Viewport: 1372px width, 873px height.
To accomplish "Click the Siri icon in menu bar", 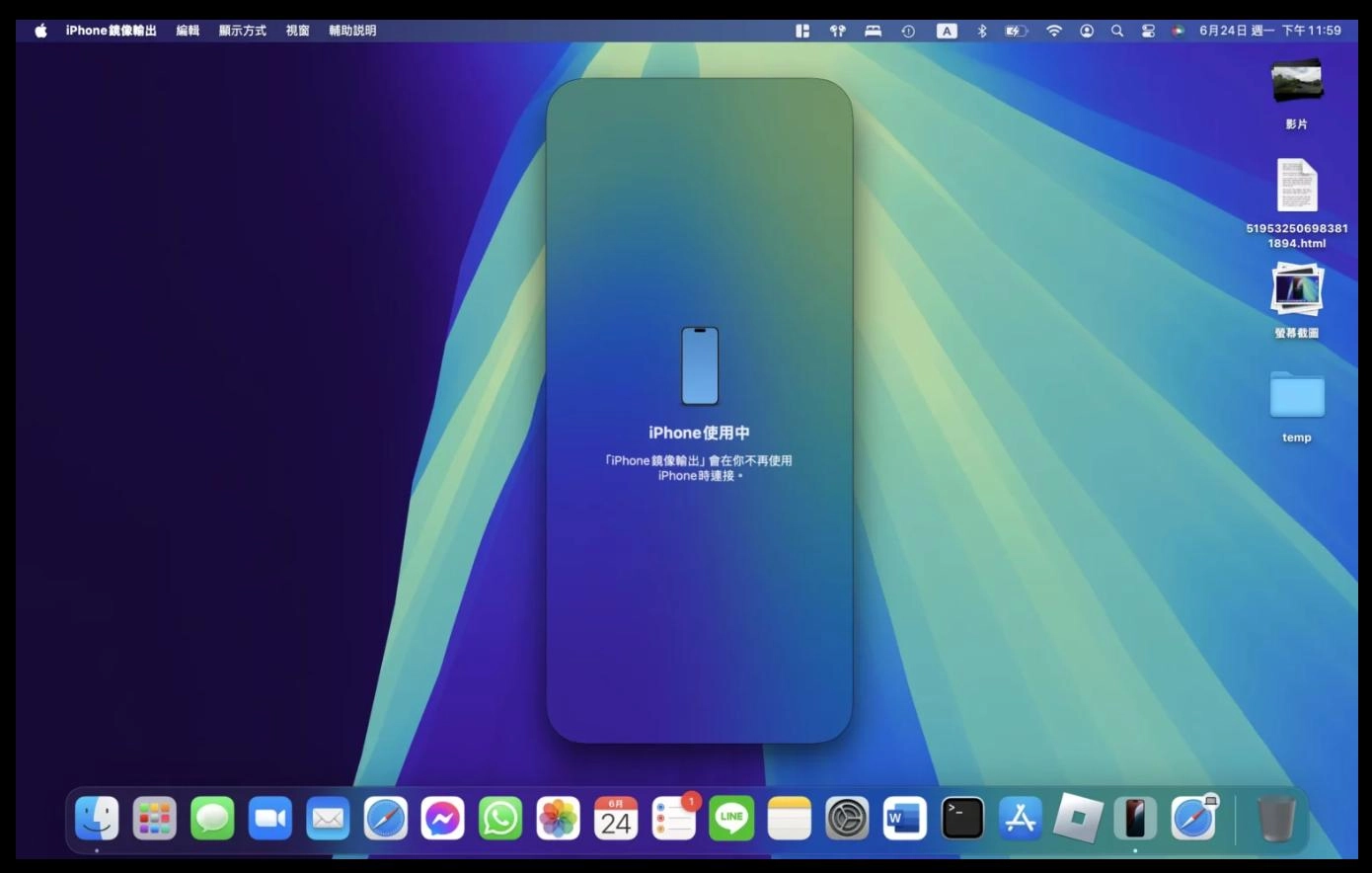I will point(1178,31).
